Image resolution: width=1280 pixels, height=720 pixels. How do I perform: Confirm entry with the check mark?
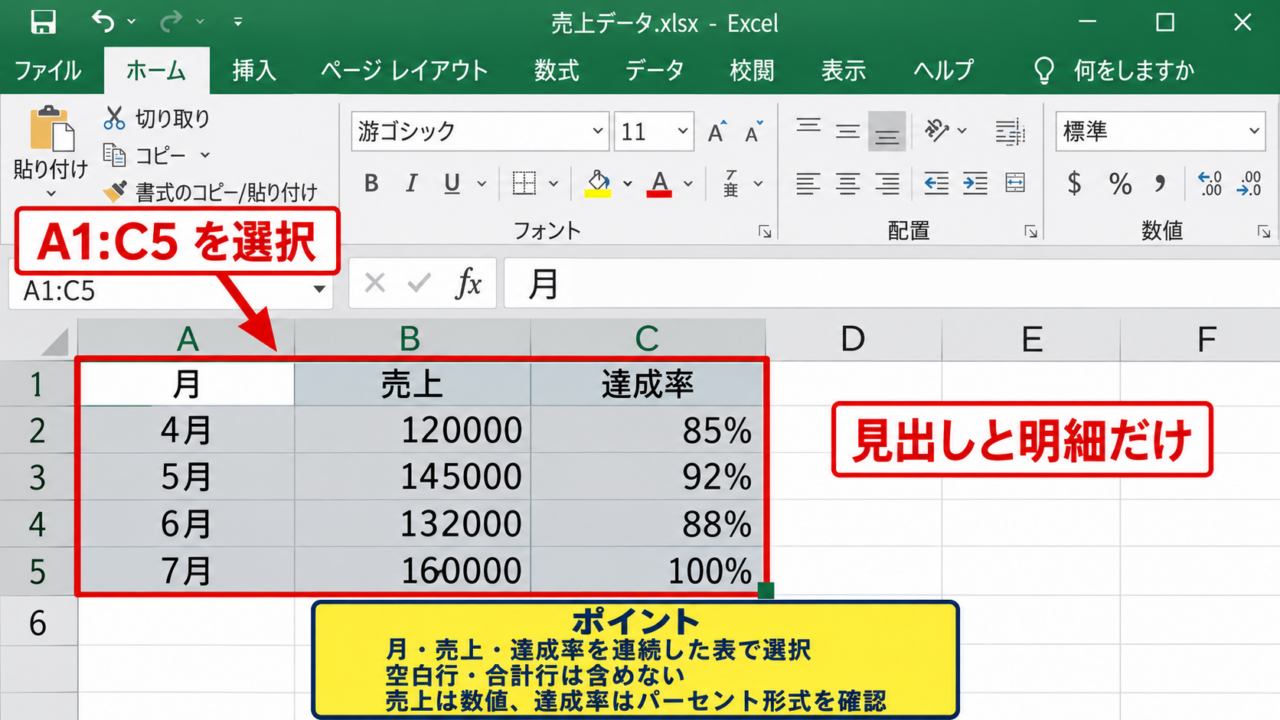[x=420, y=284]
